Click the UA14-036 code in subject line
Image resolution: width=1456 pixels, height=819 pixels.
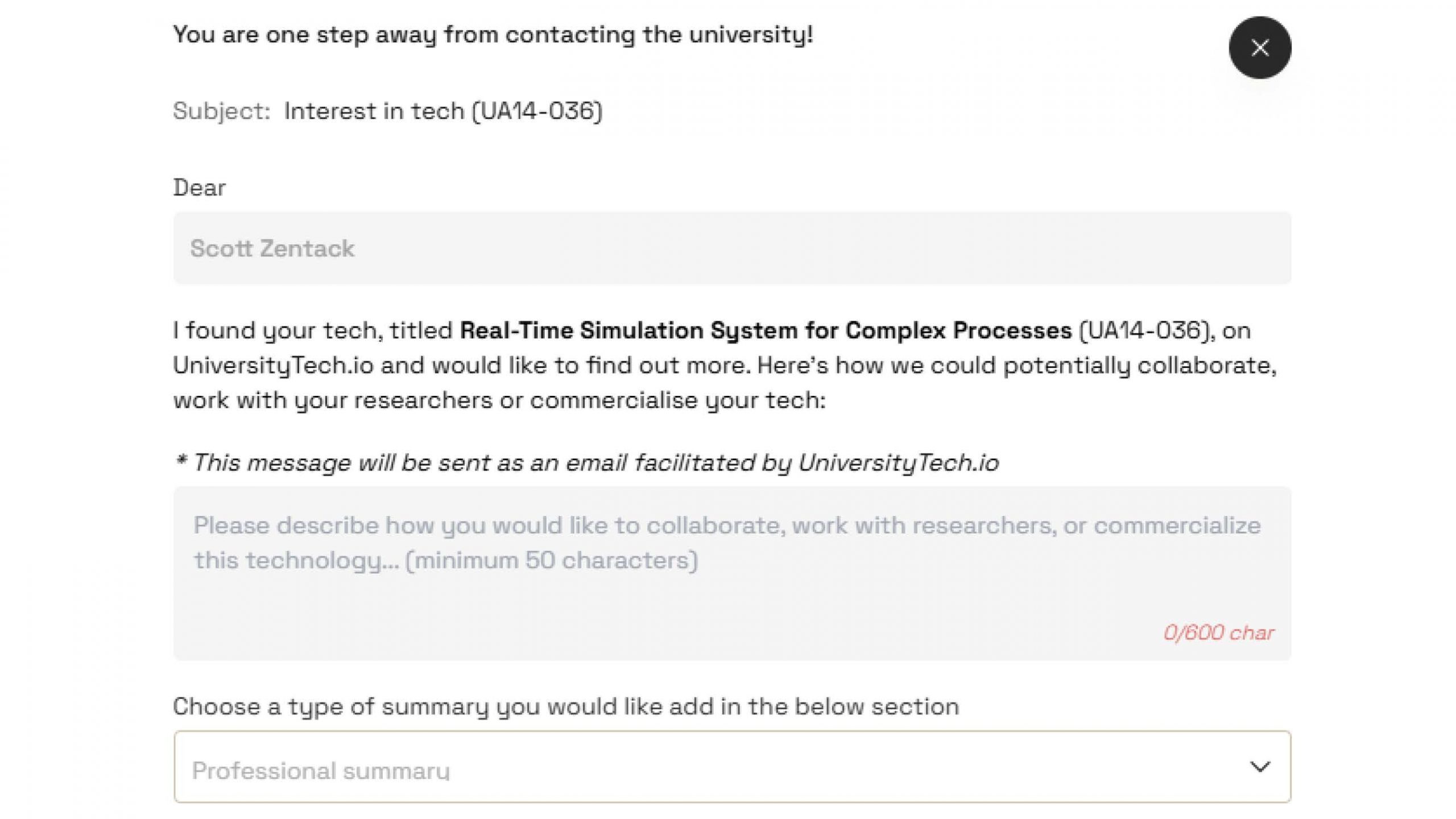point(536,111)
